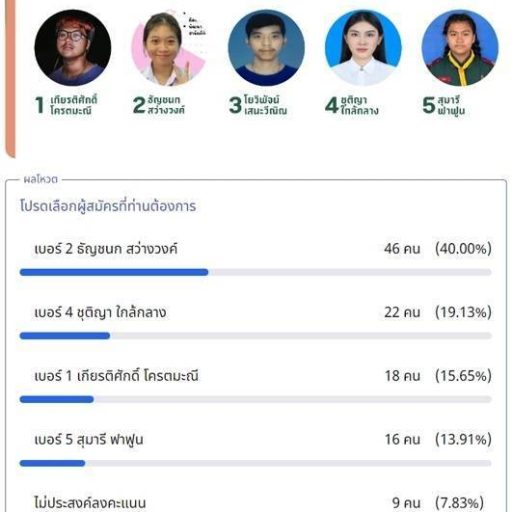This screenshot has height=512, width=512.
Task: Select the large number 3 candidate label
Action: [235, 105]
